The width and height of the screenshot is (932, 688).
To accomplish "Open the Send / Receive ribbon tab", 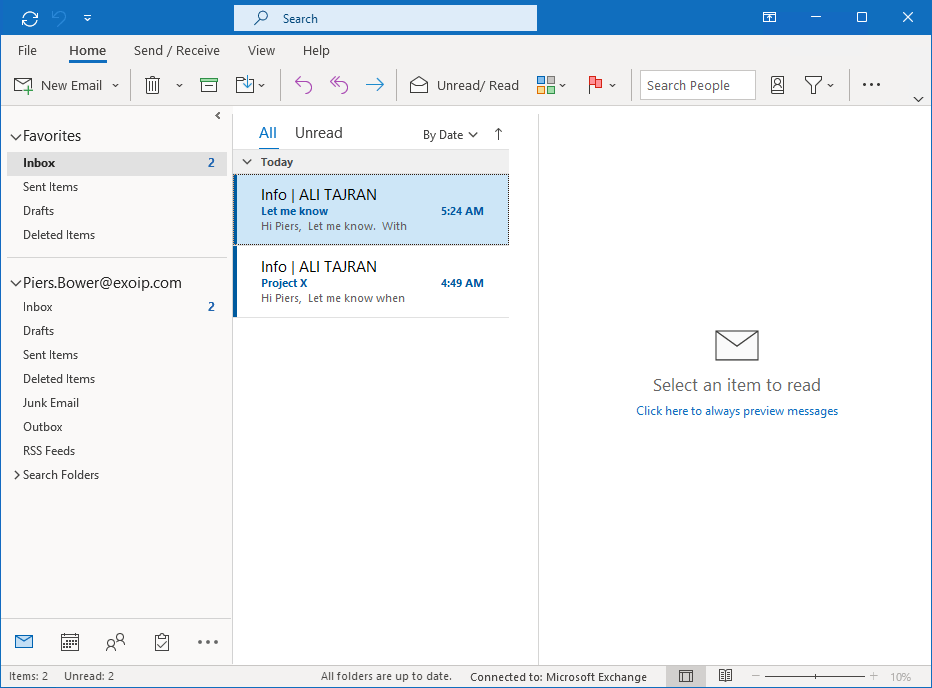I will pos(176,51).
